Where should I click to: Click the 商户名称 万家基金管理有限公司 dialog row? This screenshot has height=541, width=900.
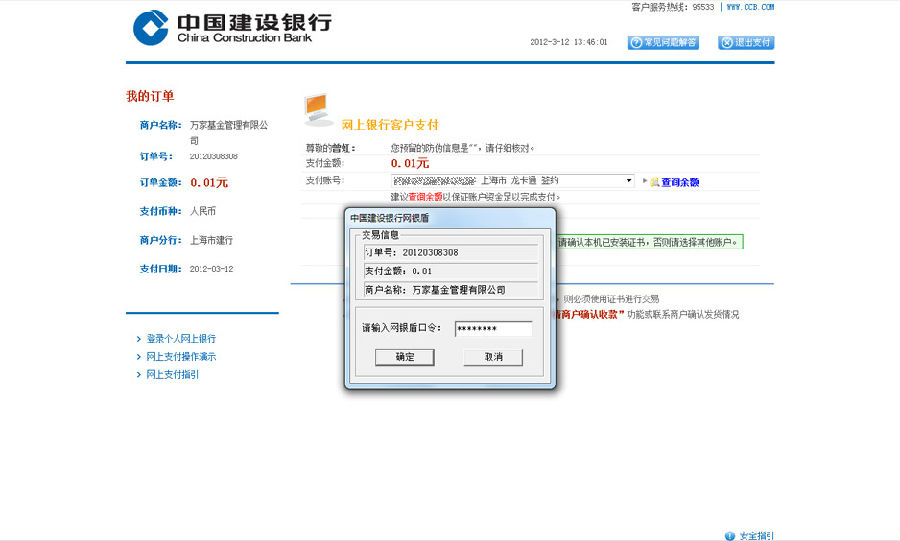(451, 290)
